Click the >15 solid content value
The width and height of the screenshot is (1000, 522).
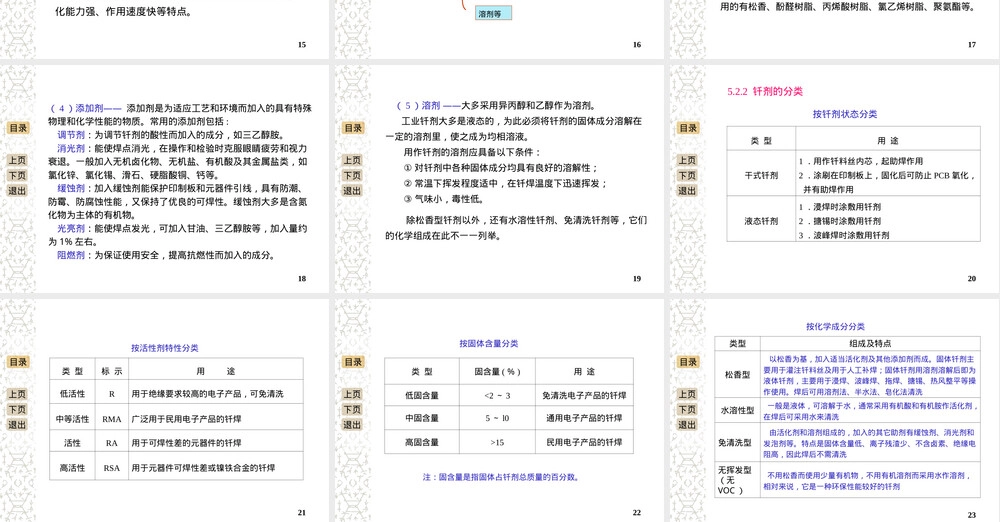coord(497,442)
